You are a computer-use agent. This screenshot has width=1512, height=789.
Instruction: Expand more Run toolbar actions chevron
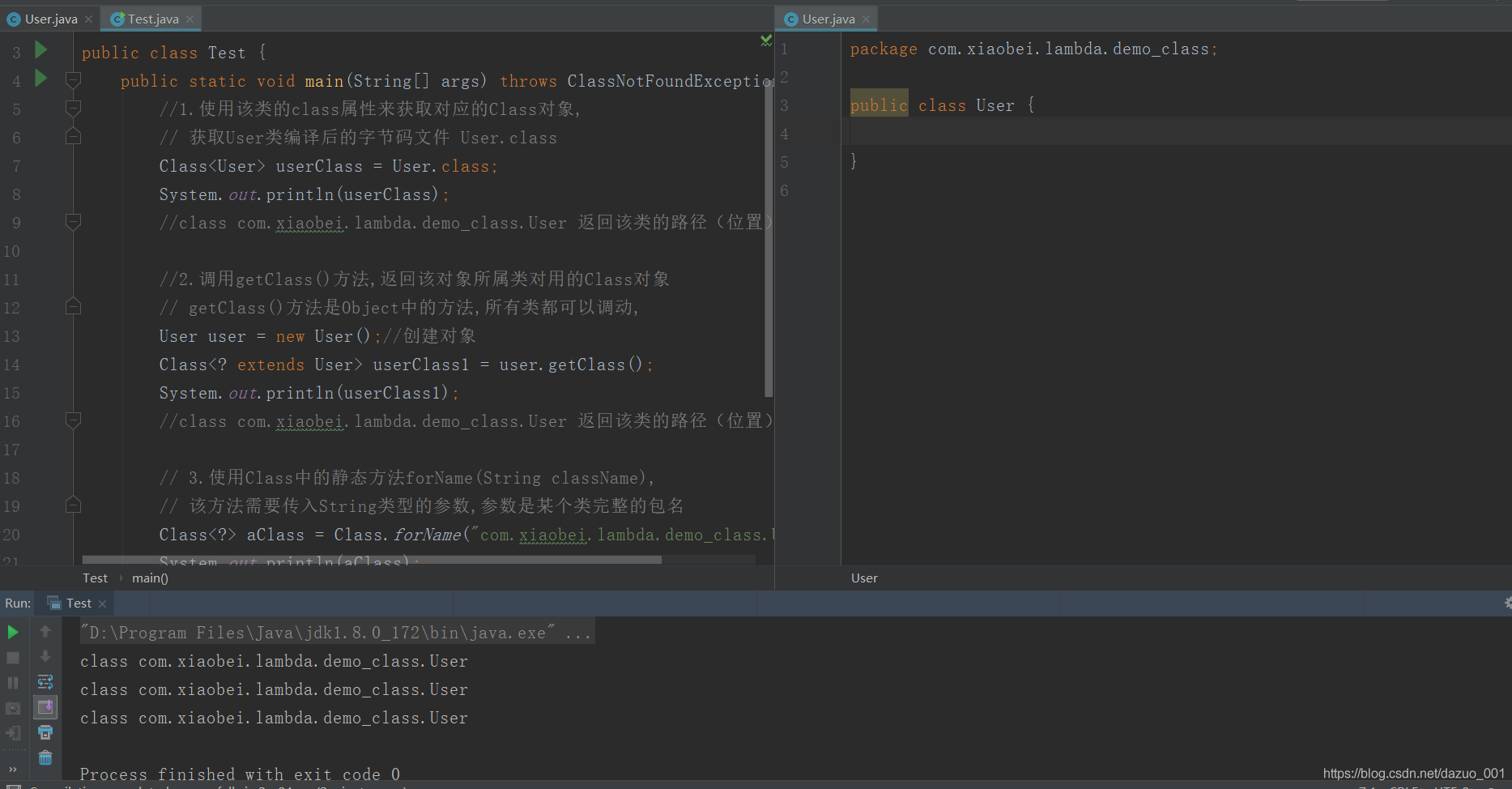(x=13, y=770)
